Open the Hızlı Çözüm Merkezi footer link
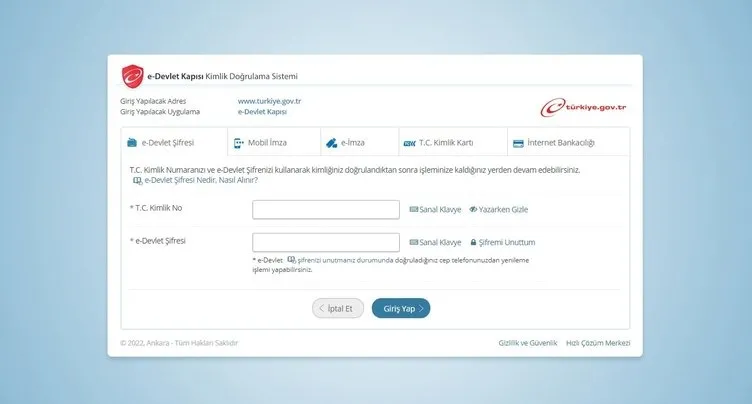 tap(598, 343)
